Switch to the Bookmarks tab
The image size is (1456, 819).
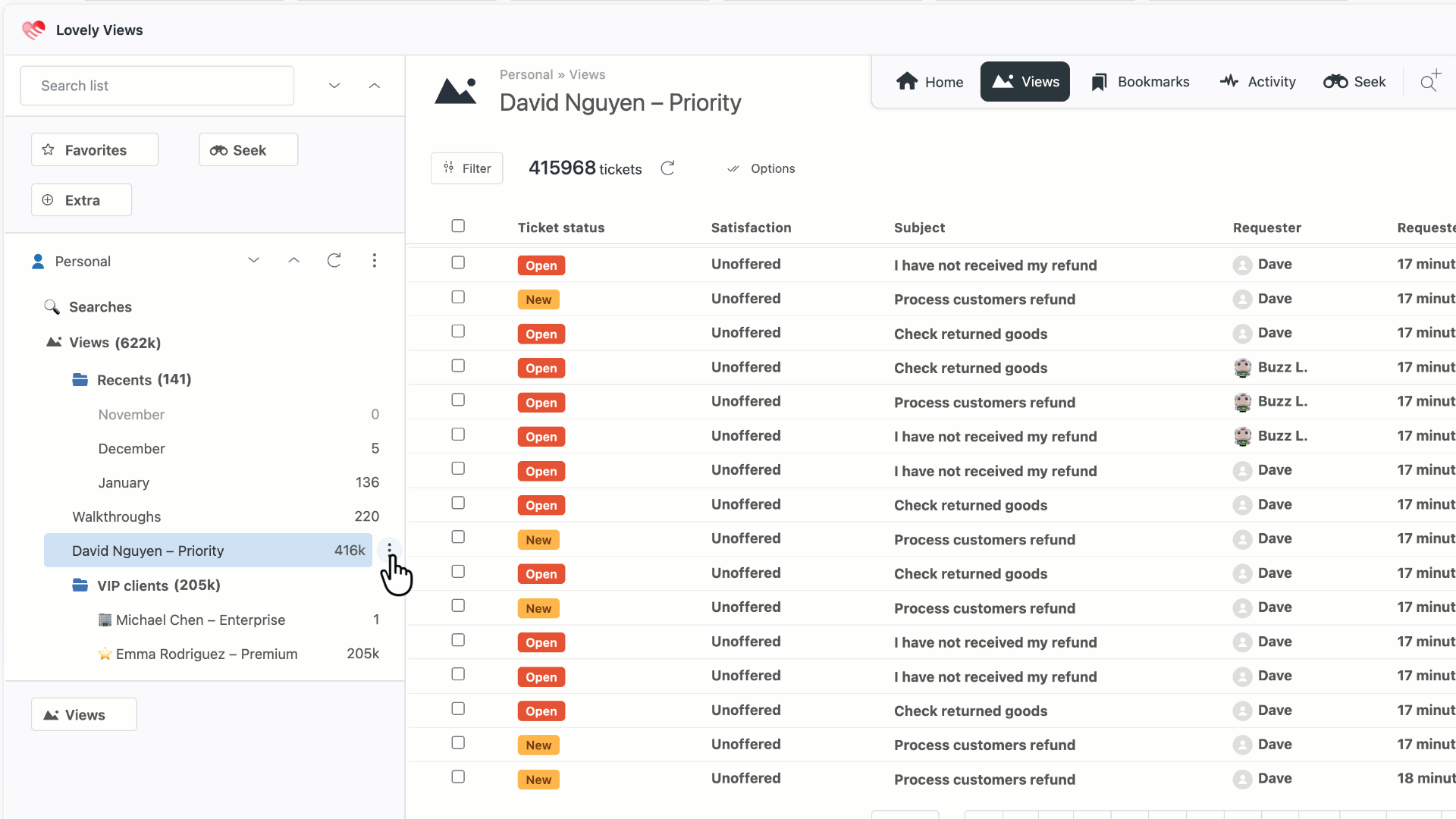point(1140,82)
